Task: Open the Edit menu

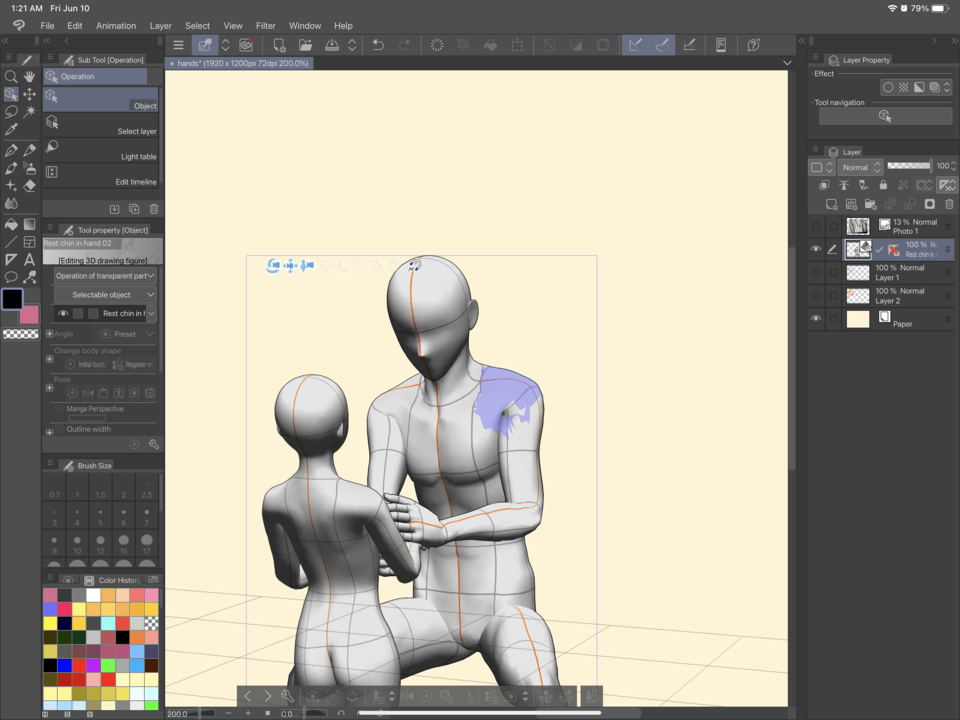Action: point(75,26)
